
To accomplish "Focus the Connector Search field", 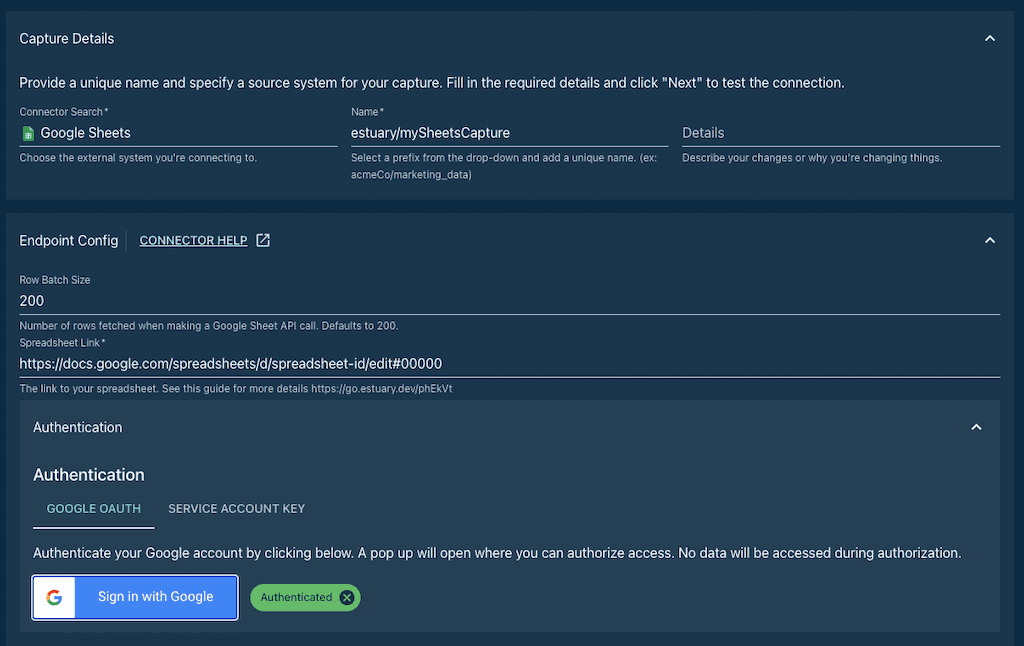I will click(185, 133).
